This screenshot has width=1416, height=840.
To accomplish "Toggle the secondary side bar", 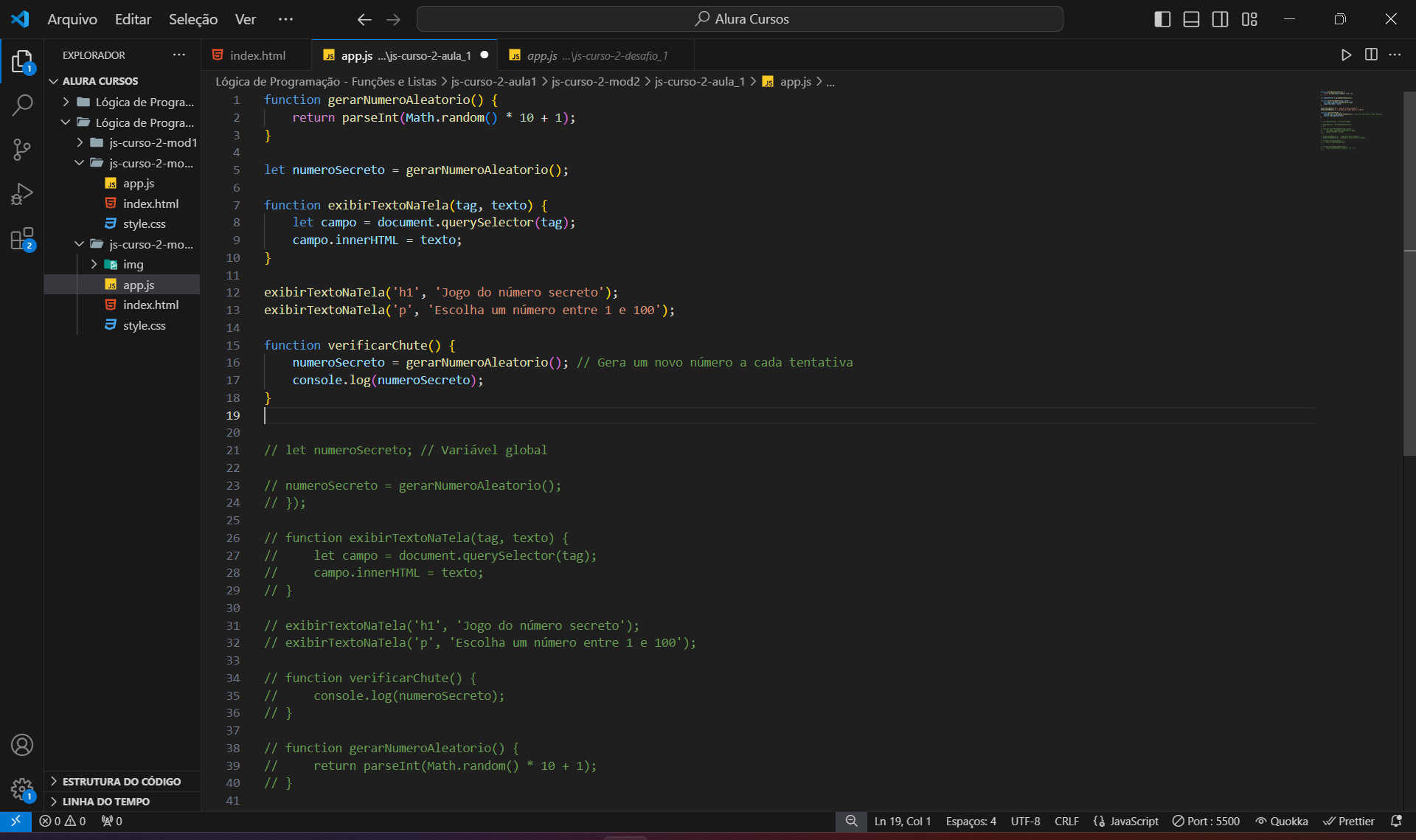I will point(1221,19).
